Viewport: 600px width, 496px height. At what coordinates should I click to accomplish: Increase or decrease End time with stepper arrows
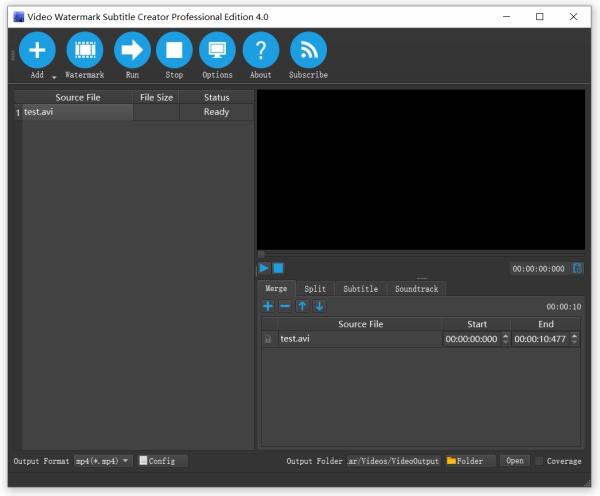coord(576,339)
